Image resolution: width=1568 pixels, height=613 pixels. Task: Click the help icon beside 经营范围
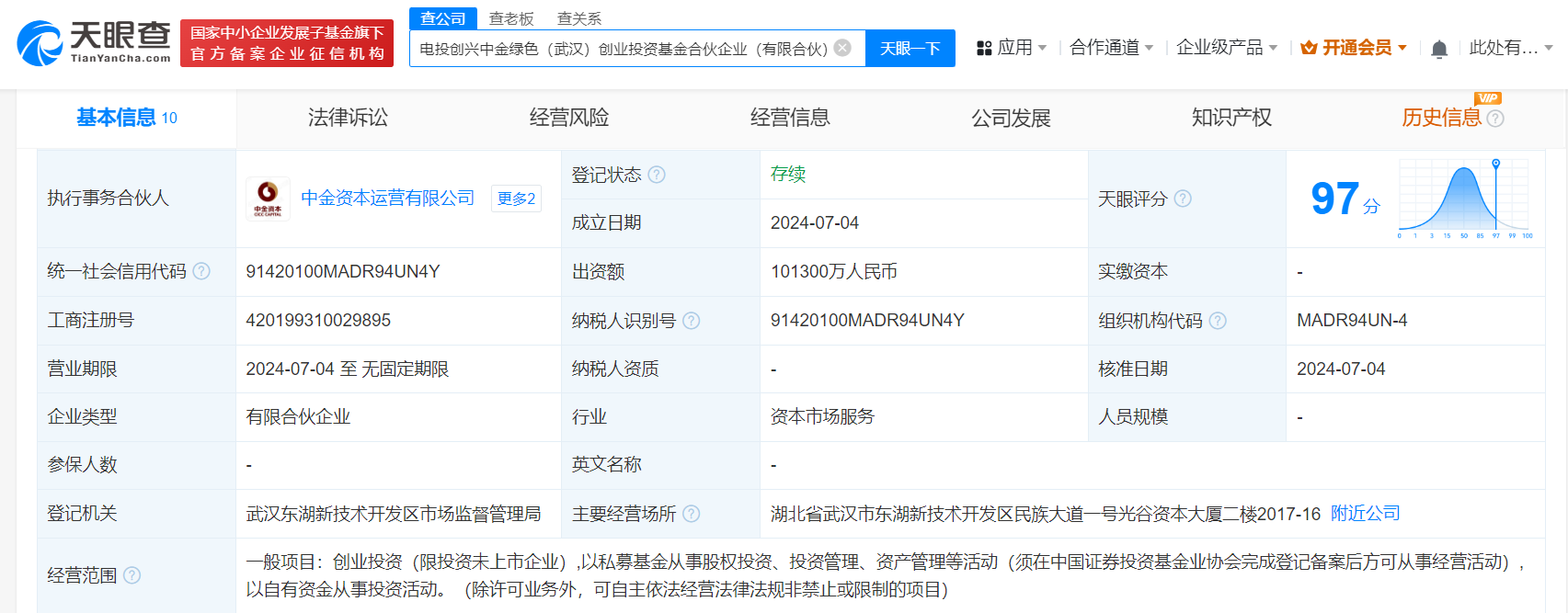coord(132,575)
